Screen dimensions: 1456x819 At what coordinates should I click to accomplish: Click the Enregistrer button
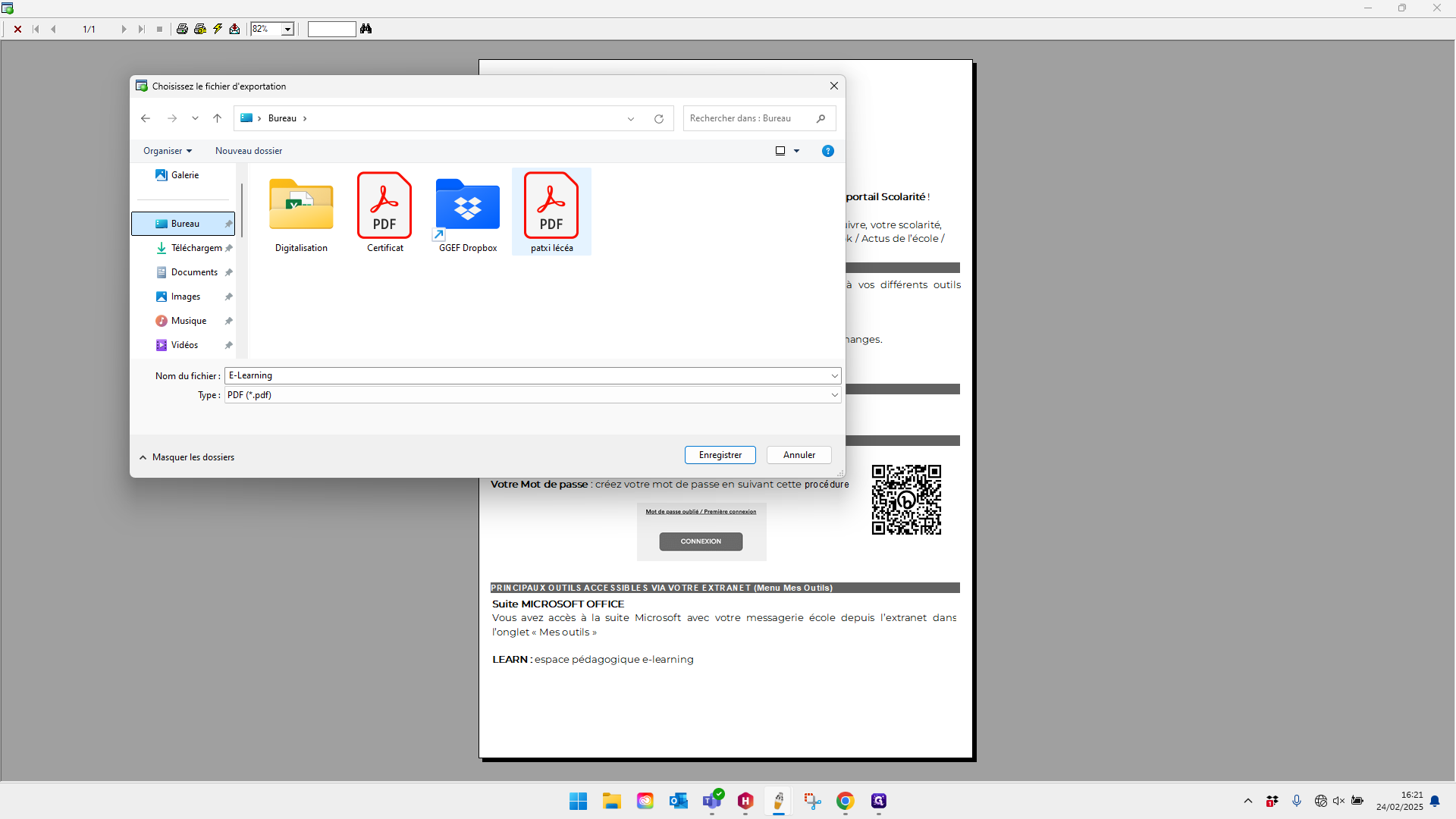coord(720,455)
